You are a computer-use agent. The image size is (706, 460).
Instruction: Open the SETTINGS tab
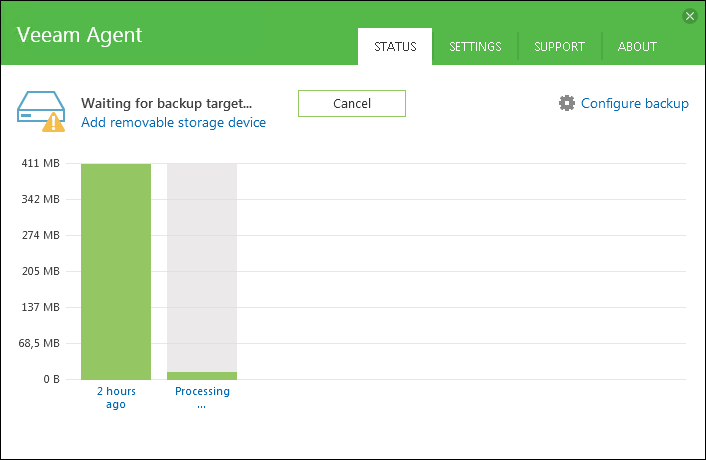pos(475,47)
